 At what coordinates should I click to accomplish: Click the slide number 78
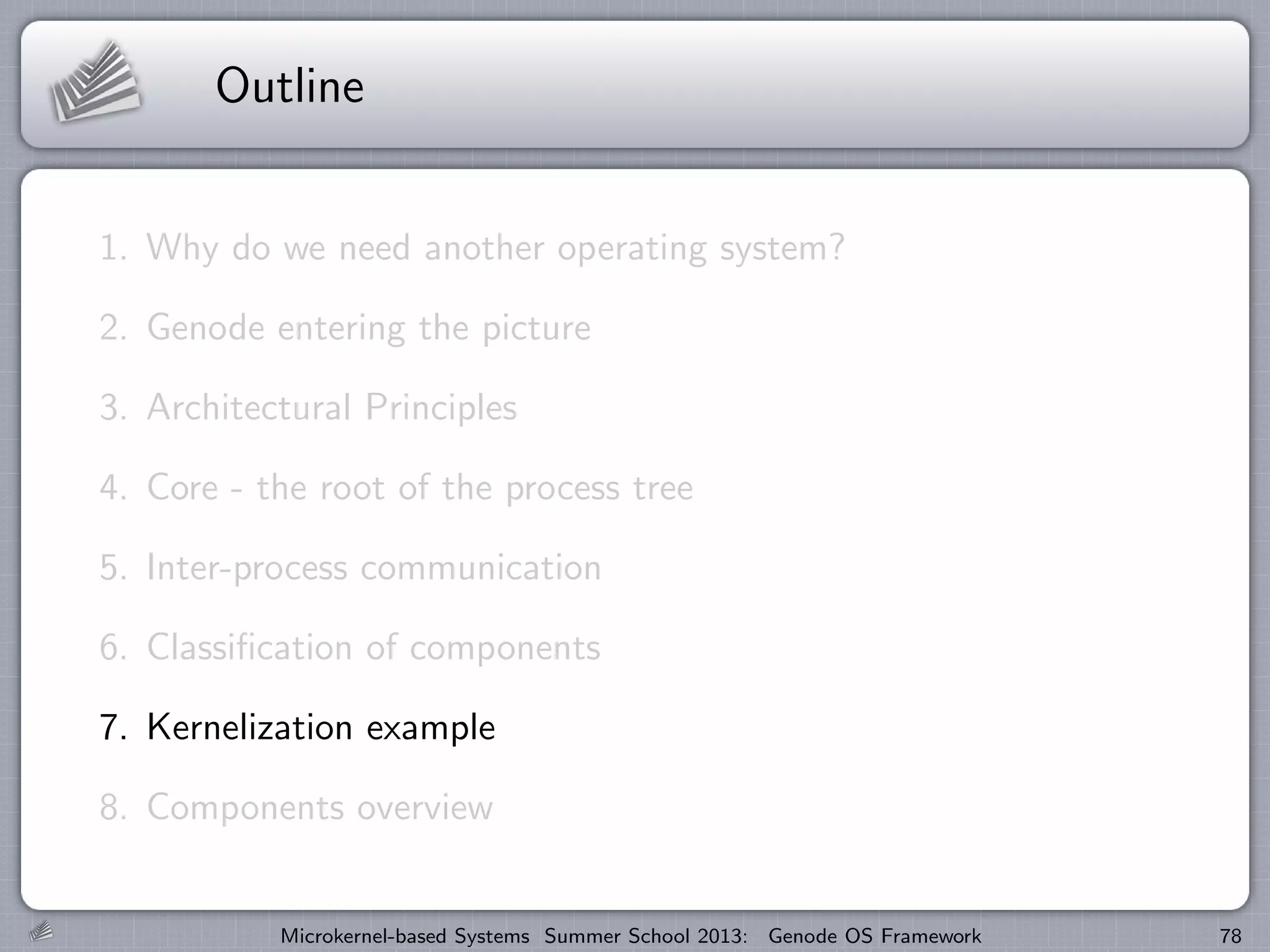(1230, 936)
